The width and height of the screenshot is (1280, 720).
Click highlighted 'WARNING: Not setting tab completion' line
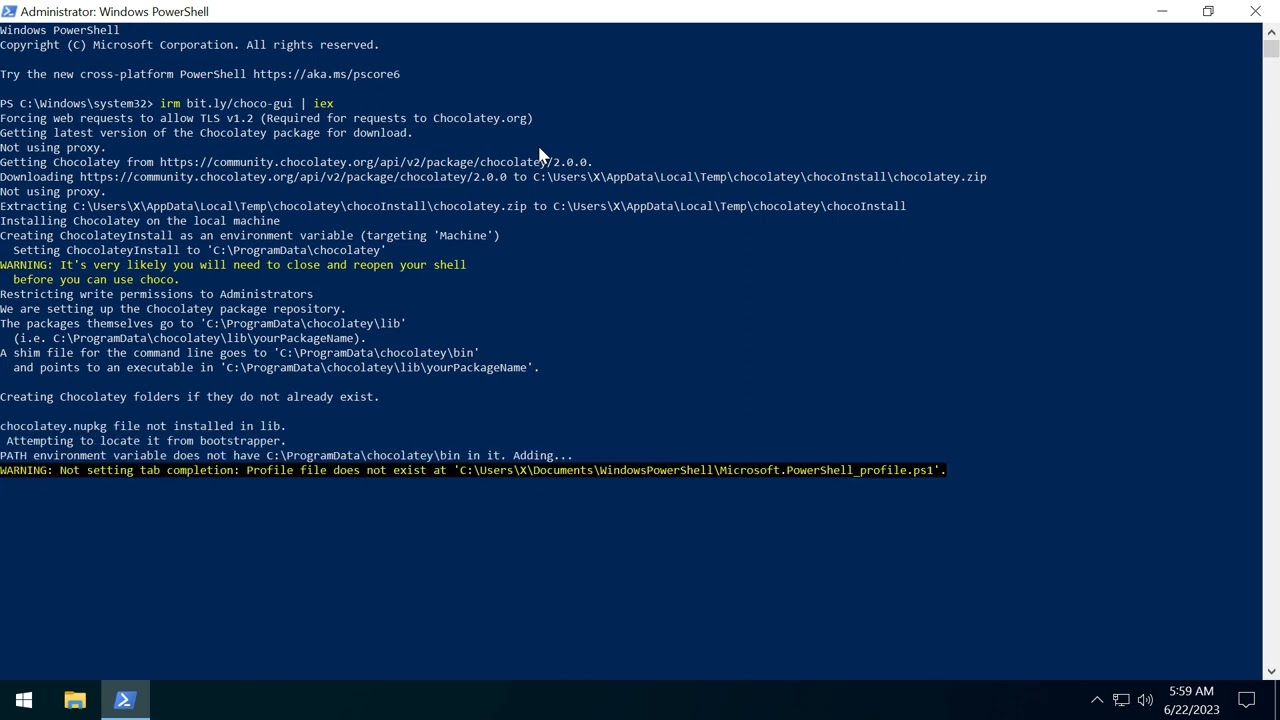pyautogui.click(x=473, y=470)
